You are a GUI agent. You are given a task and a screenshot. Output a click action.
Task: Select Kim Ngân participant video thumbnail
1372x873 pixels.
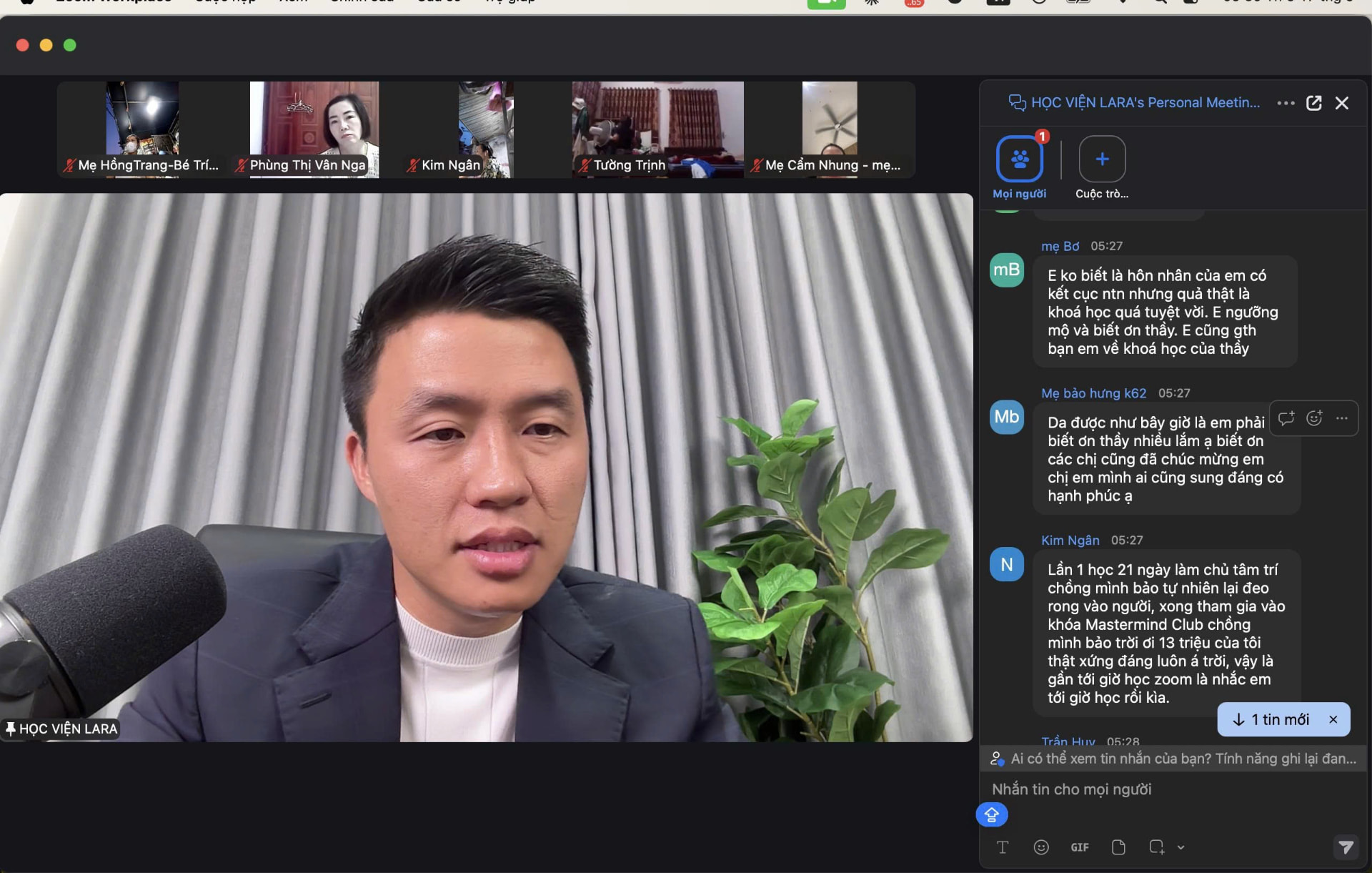click(x=486, y=129)
